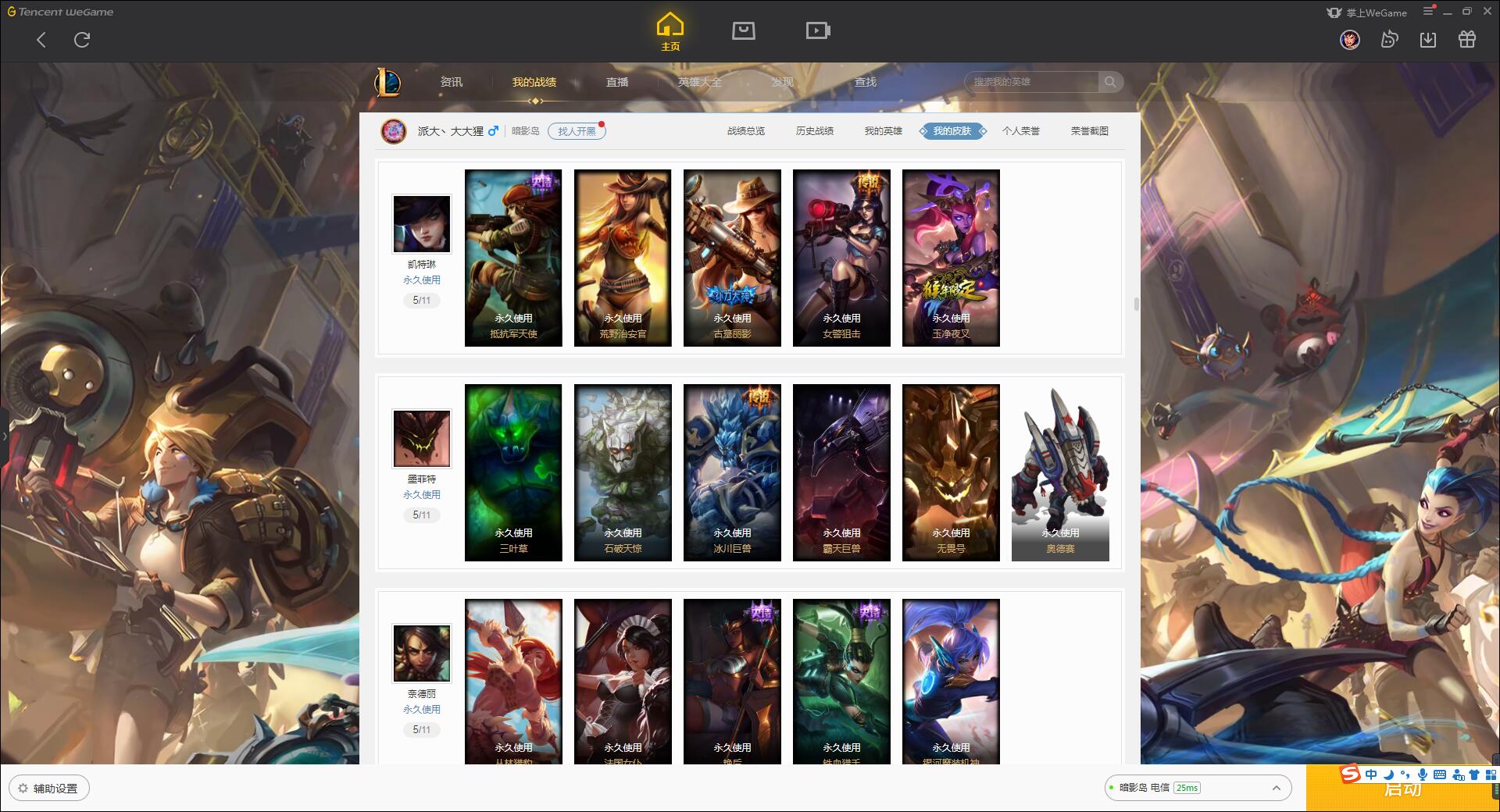The image size is (1500, 812).
Task: Open the IME toolbox grid icon
Action: (1491, 775)
